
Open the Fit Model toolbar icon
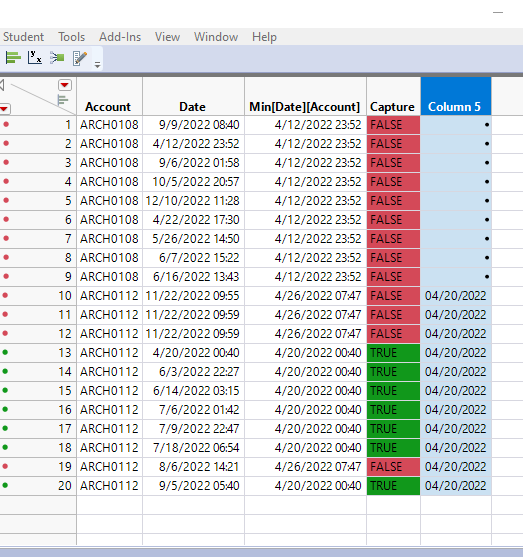pyautogui.click(x=57, y=58)
